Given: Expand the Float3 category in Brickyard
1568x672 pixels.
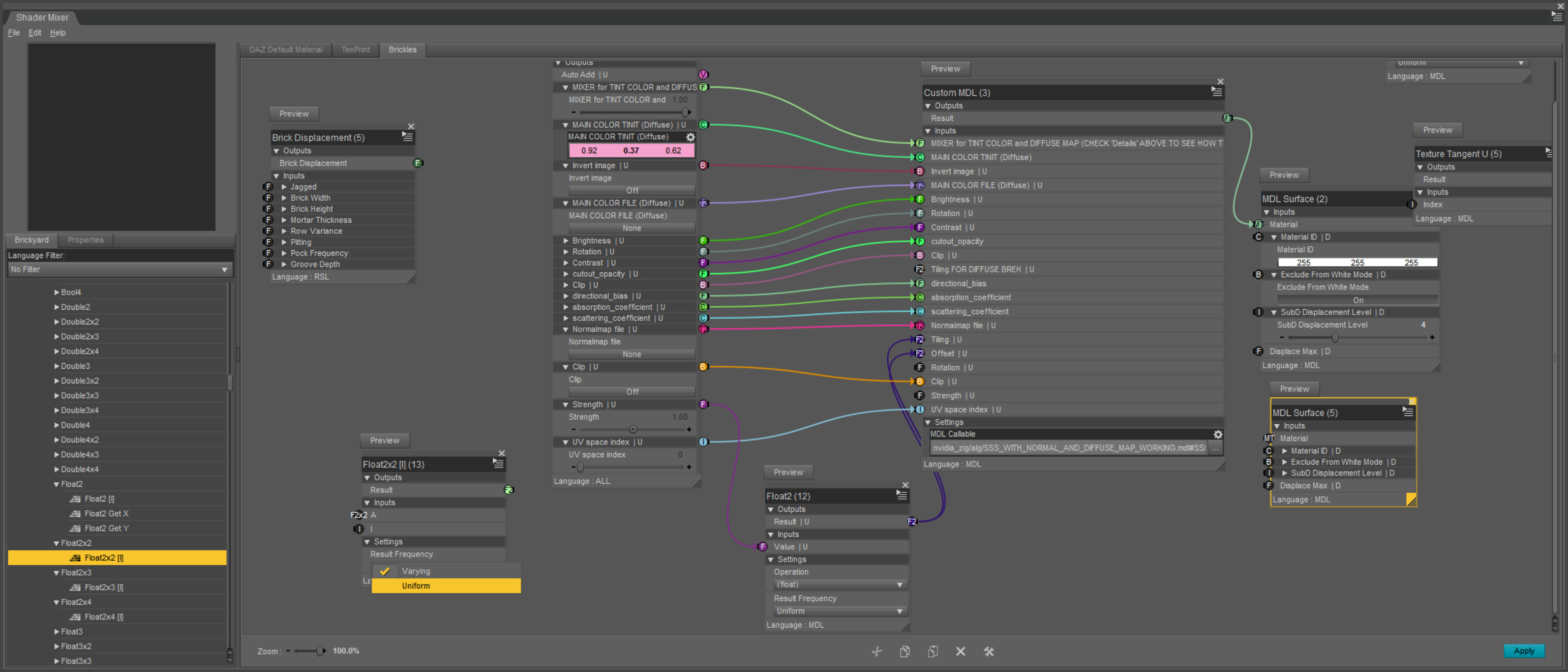Looking at the screenshot, I should (x=57, y=631).
